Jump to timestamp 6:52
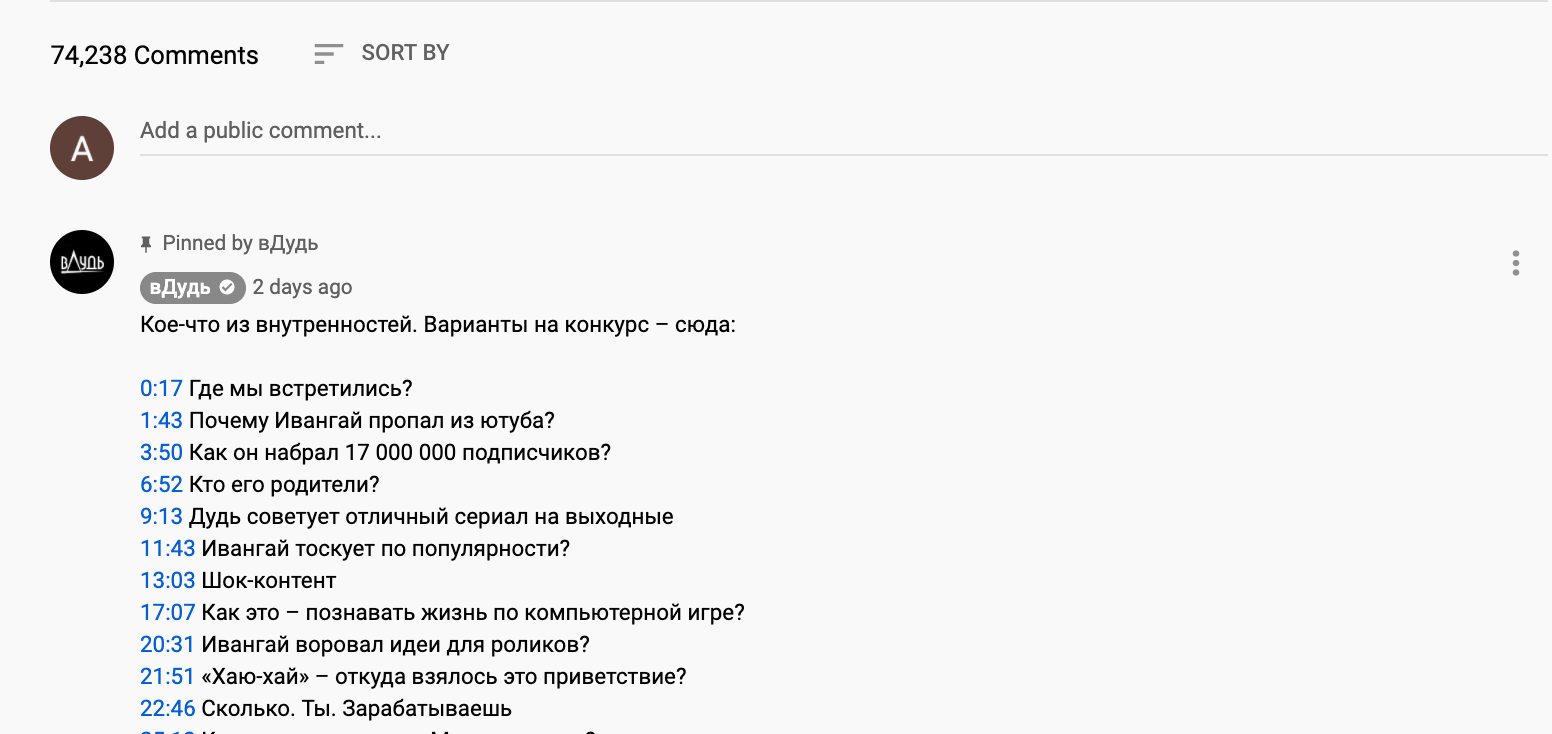 tap(161, 485)
